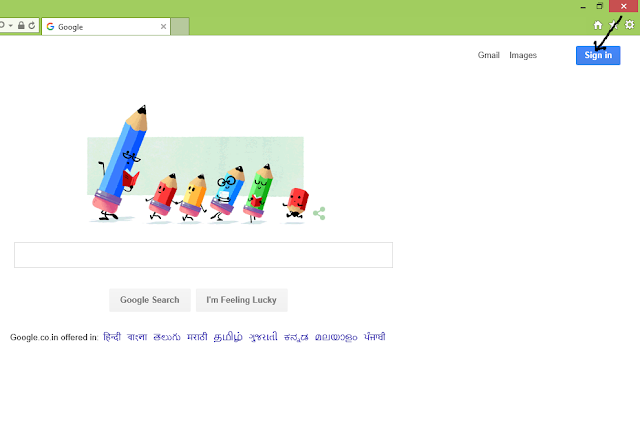Open the pencils doodle image
Viewport: 640px width, 421px height.
tap(198, 164)
